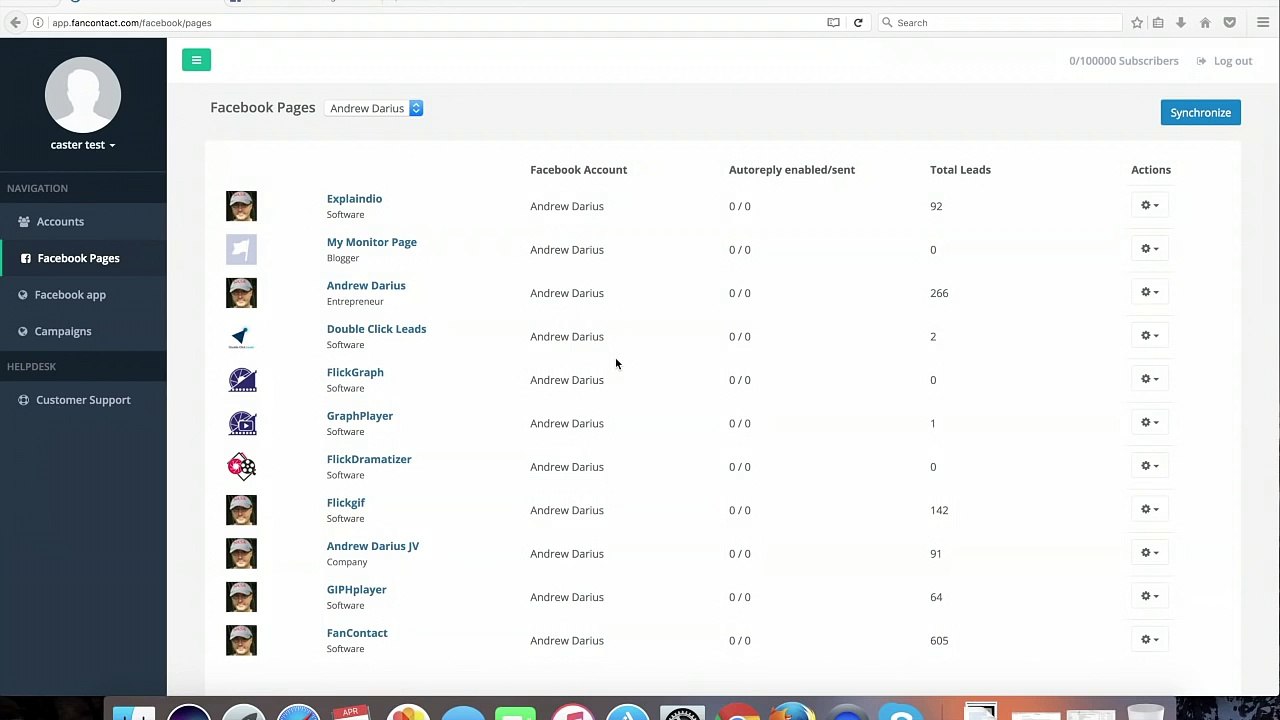The image size is (1280, 720).
Task: Open the actions gear for Double Click Leads
Action: 1150,336
